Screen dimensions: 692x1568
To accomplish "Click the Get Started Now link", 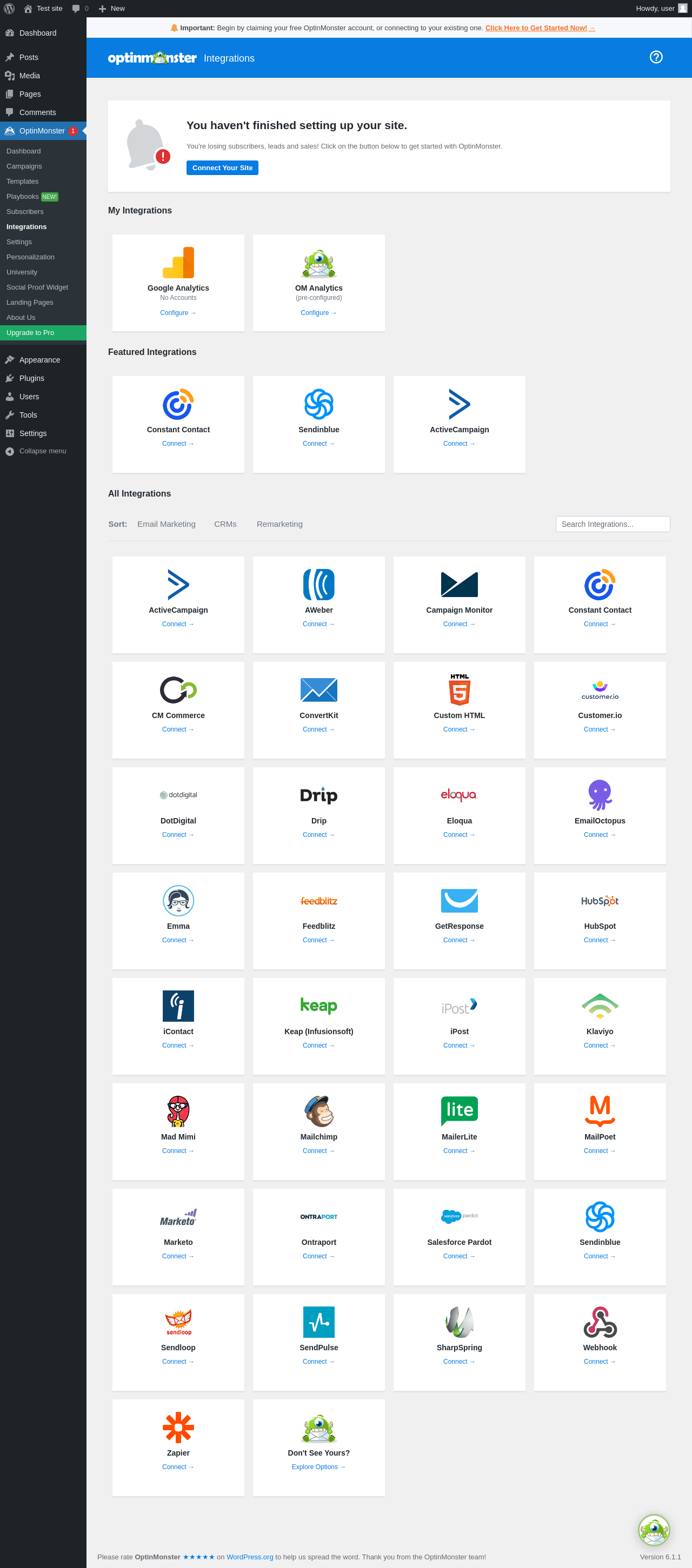I will click(540, 28).
